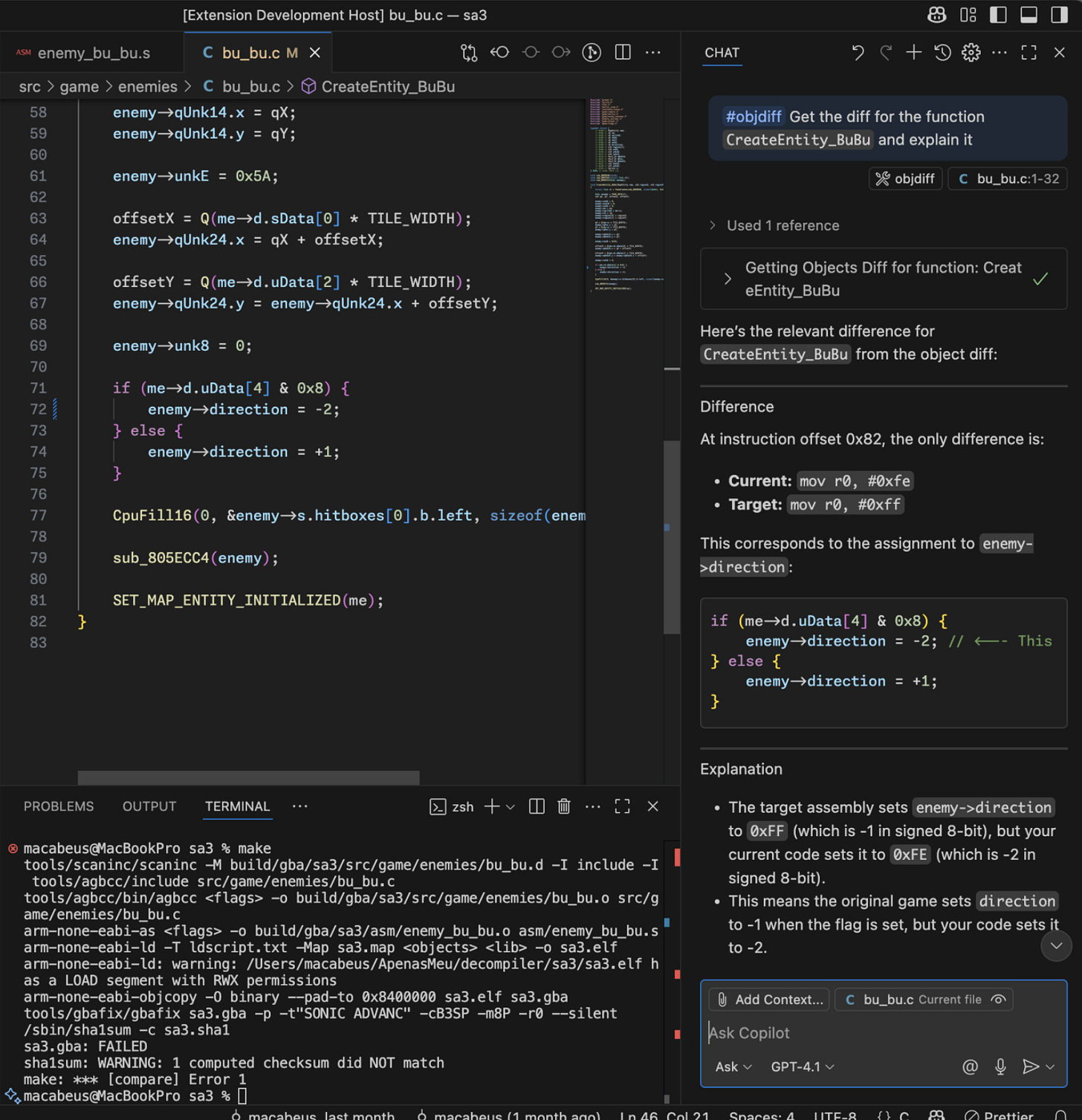Click the objdiff tool chip
This screenshot has height=1120, width=1082.
coord(905,179)
